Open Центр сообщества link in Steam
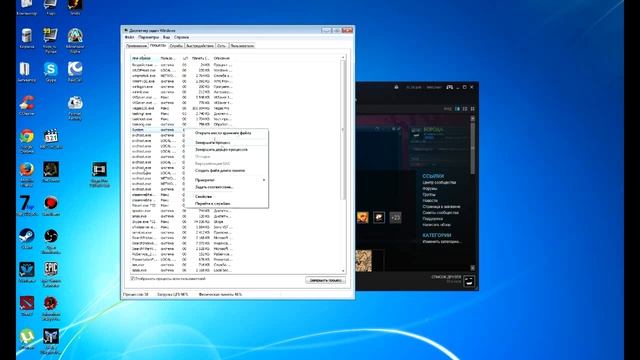The height and width of the screenshot is (360, 640). (x=439, y=182)
